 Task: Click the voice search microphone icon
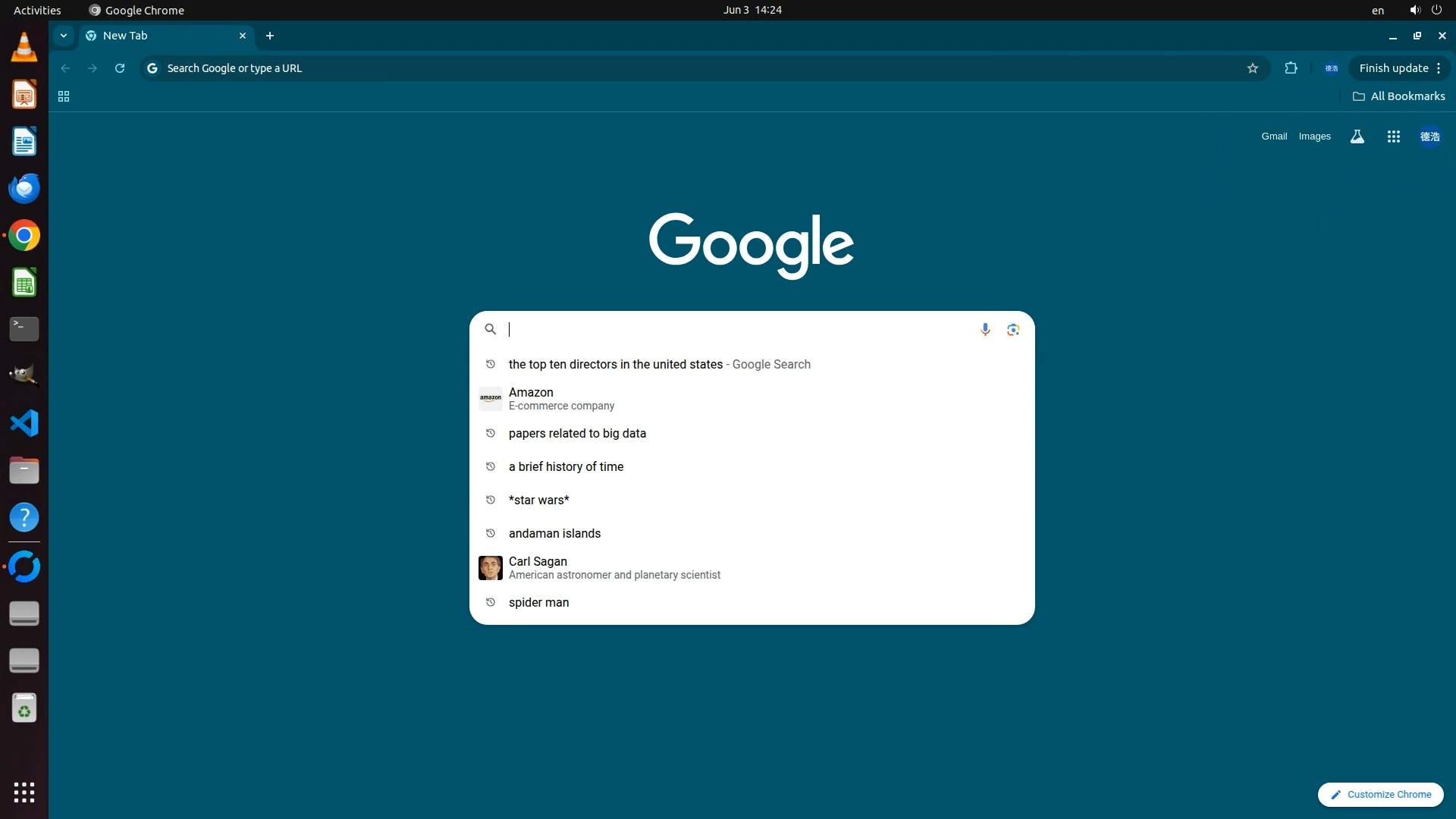click(x=984, y=329)
